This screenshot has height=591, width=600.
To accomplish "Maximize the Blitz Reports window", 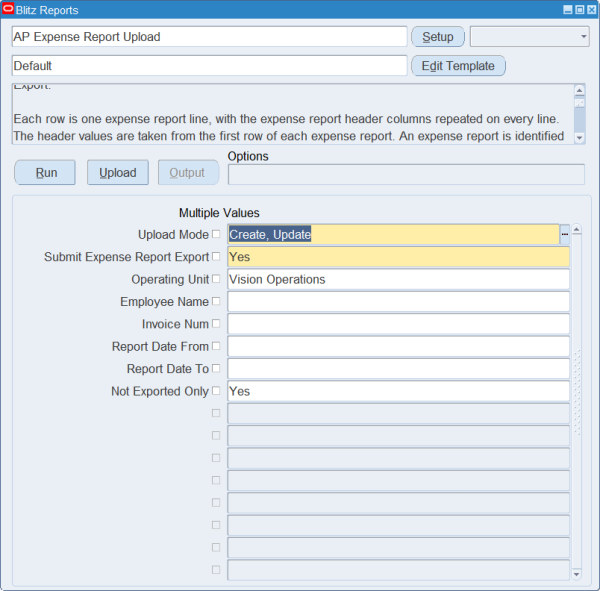I will click(580, 10).
